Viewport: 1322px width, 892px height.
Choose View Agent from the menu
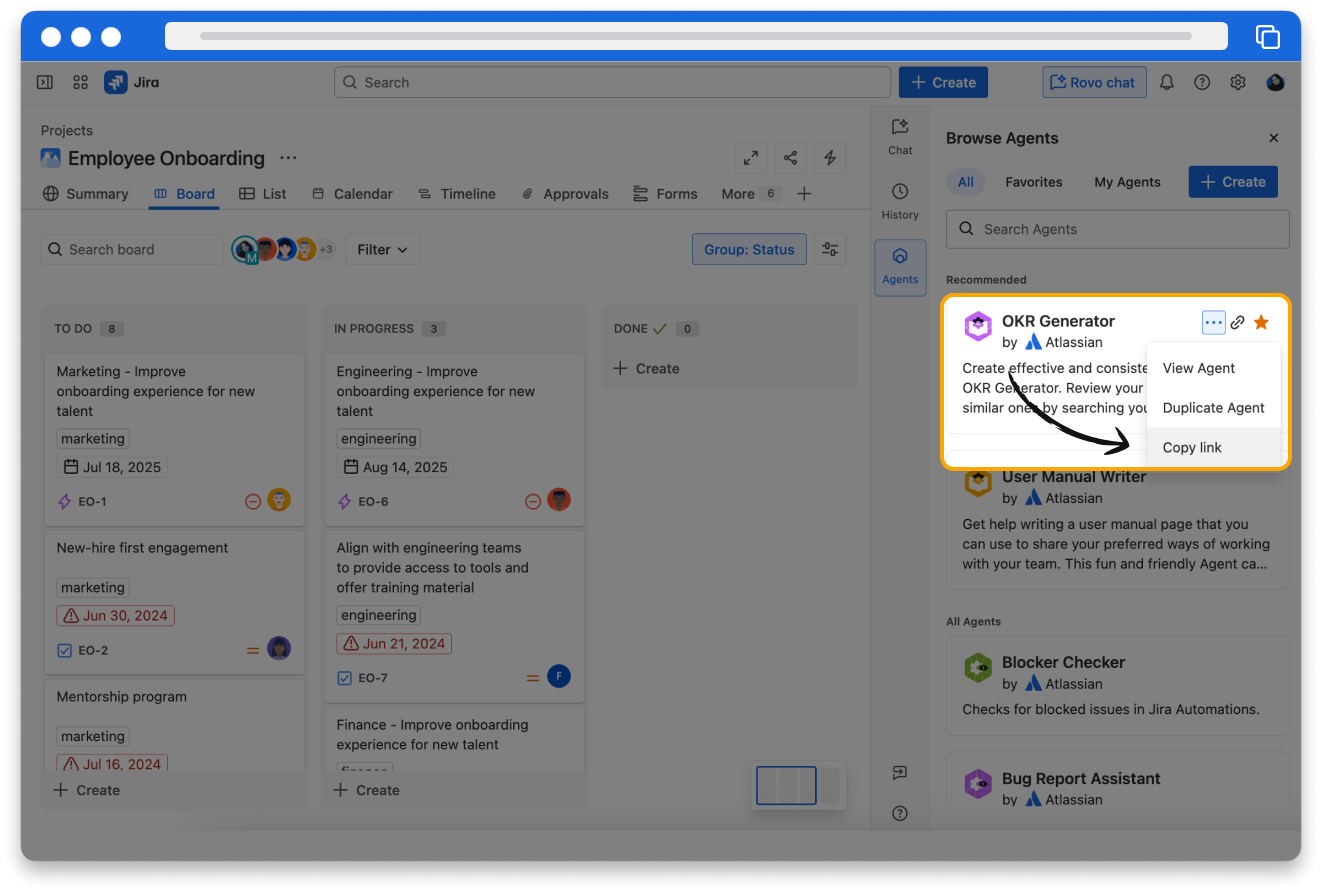pyautogui.click(x=1213, y=368)
